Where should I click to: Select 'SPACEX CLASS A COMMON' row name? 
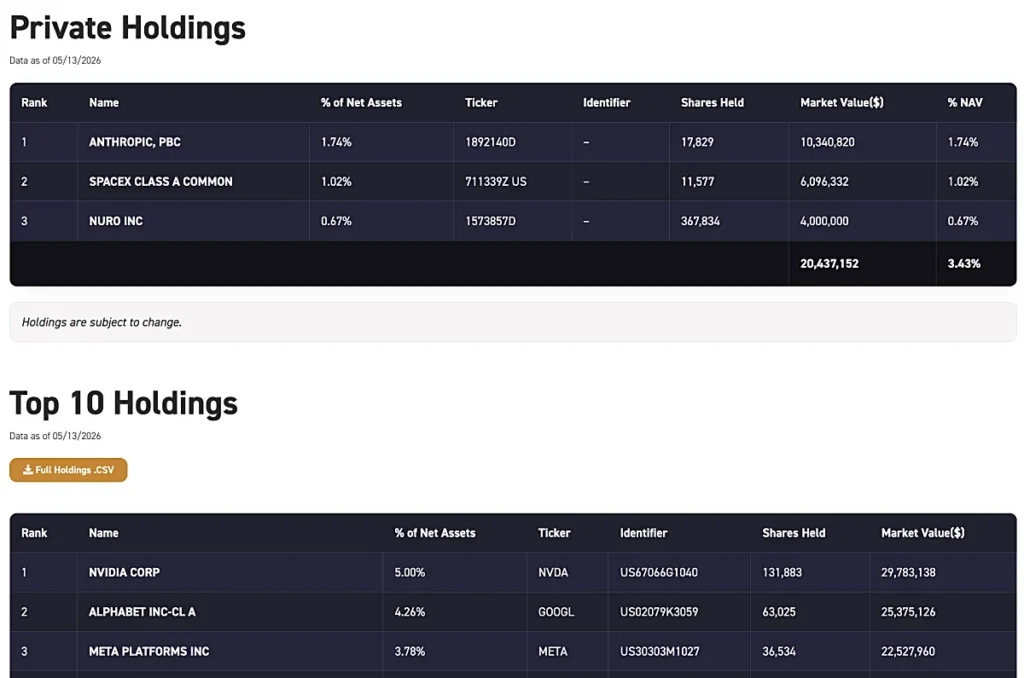click(161, 182)
